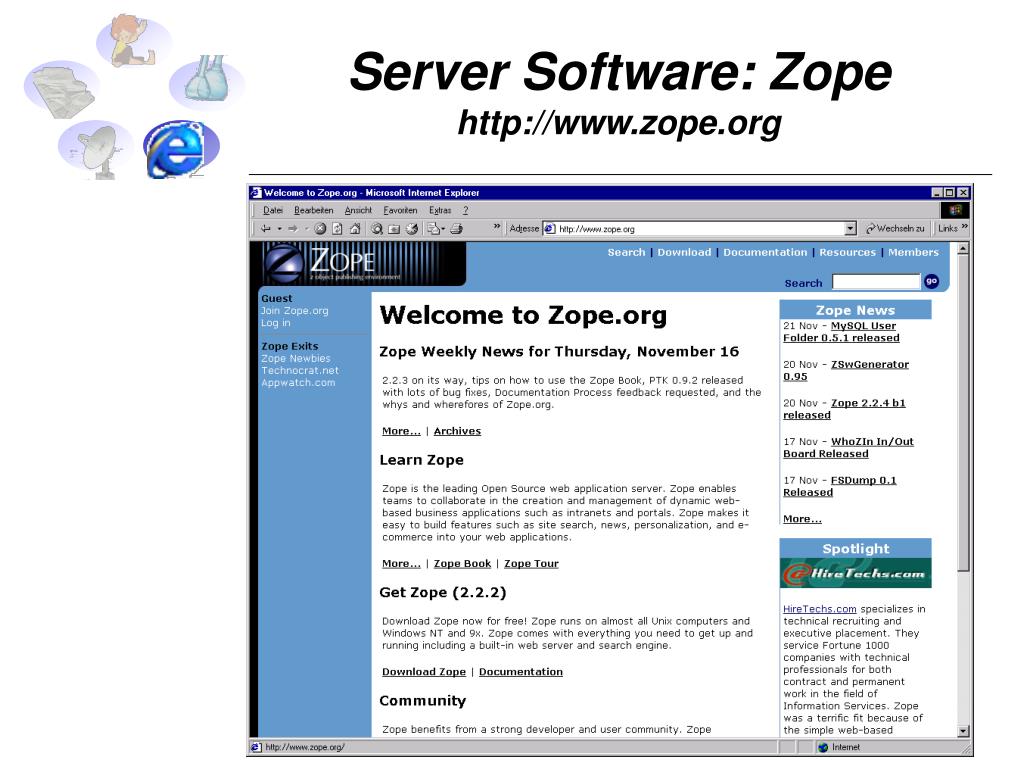Image resolution: width=1024 pixels, height=768 pixels.
Task: Open the History toolbar icon
Action: point(411,229)
